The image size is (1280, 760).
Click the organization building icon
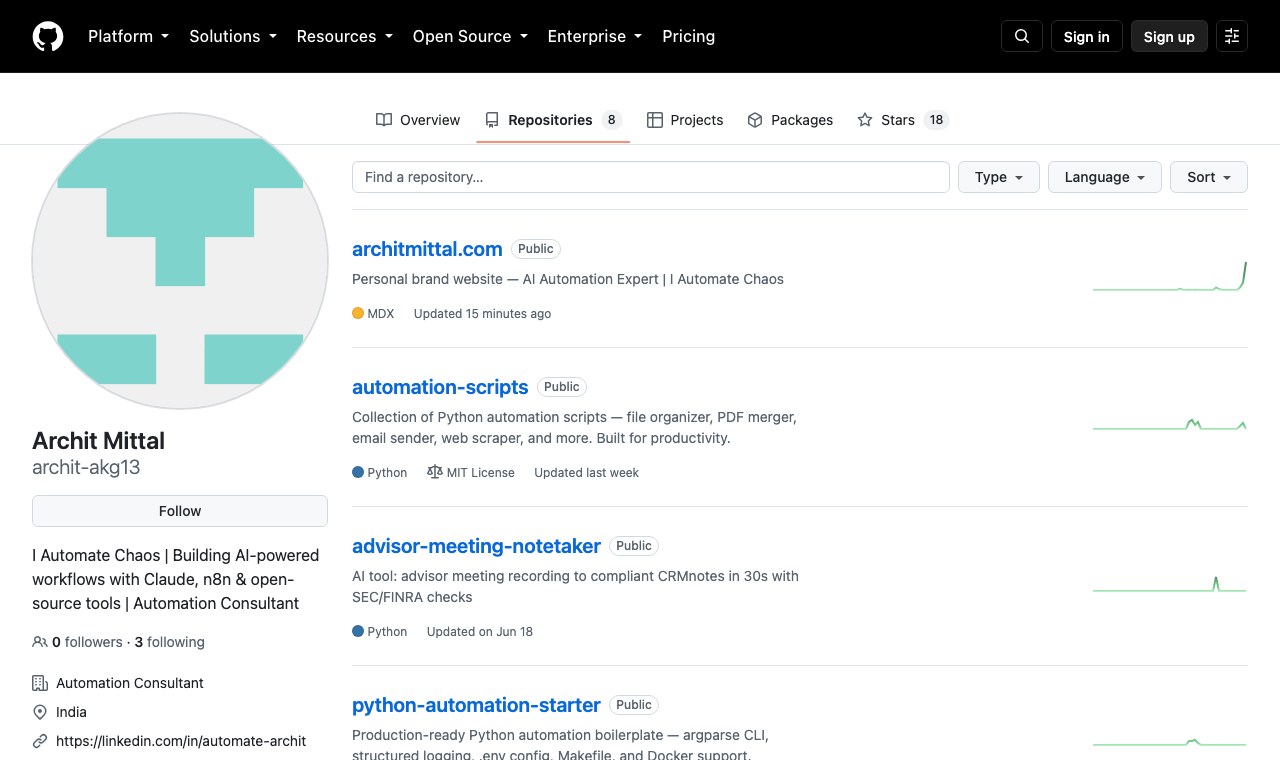[x=40, y=683]
